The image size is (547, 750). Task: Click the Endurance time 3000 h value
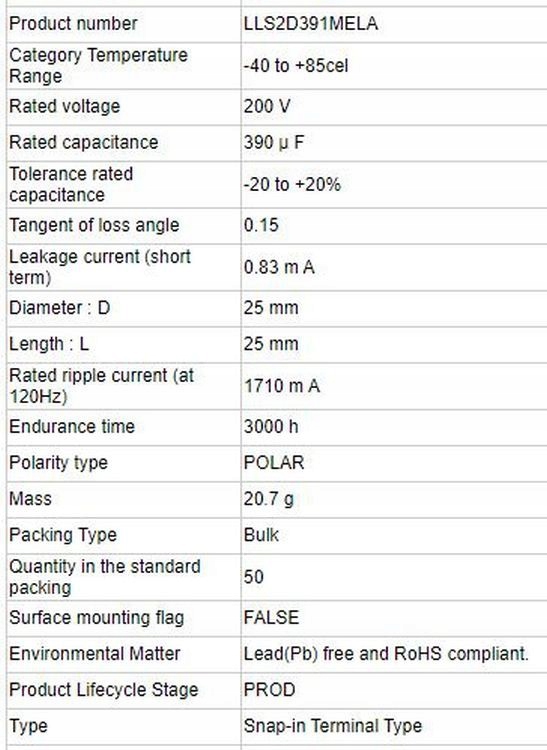(271, 426)
